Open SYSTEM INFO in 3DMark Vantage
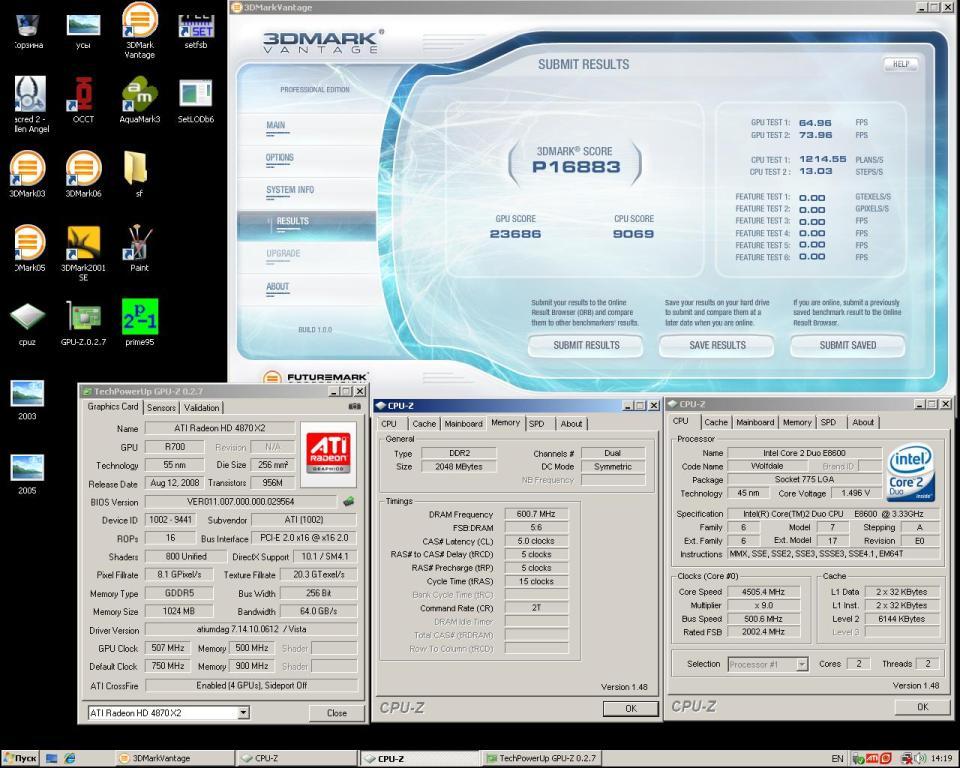960x768 pixels. 290,190
